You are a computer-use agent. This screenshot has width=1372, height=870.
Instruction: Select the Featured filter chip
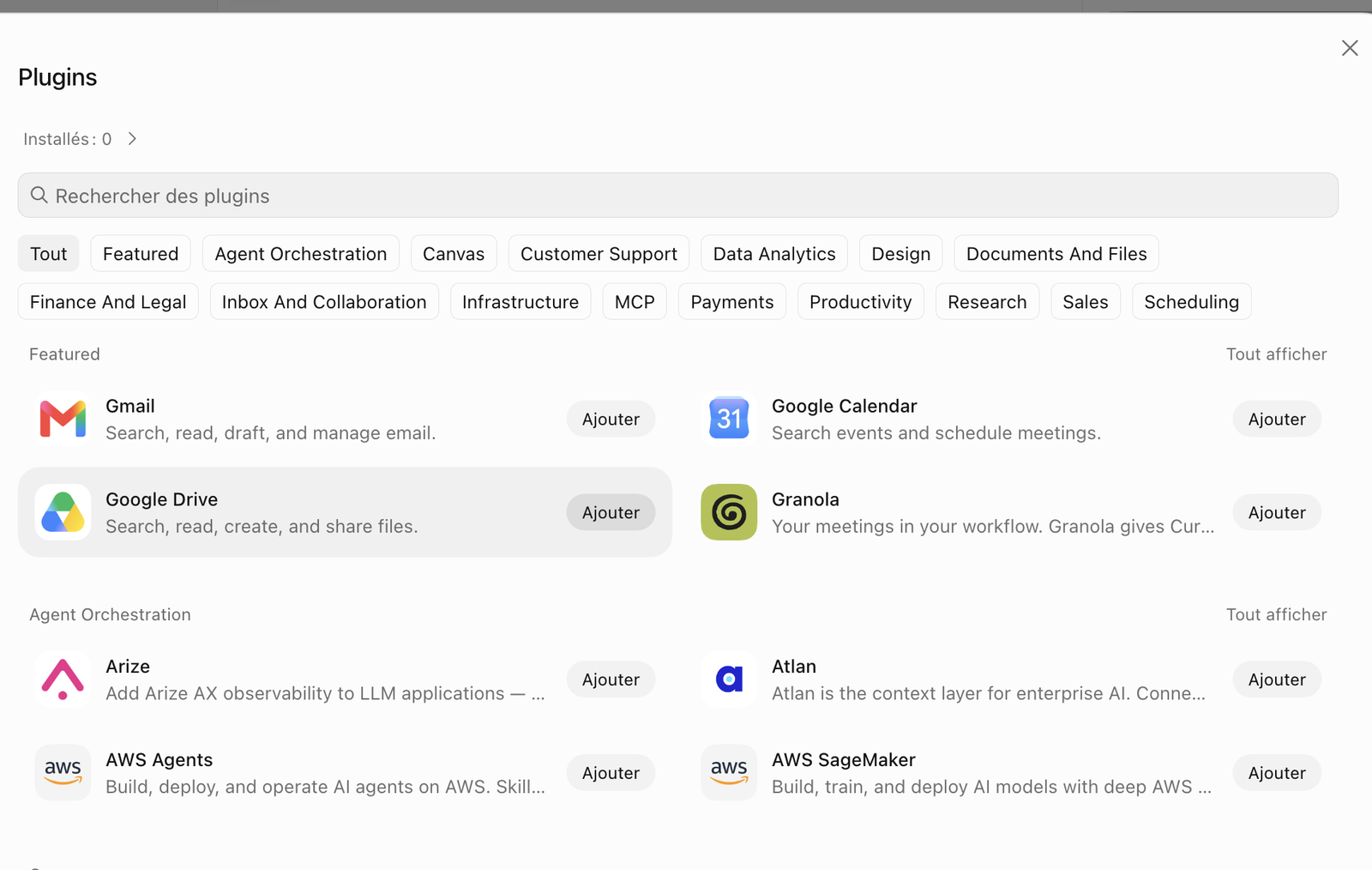pos(141,254)
